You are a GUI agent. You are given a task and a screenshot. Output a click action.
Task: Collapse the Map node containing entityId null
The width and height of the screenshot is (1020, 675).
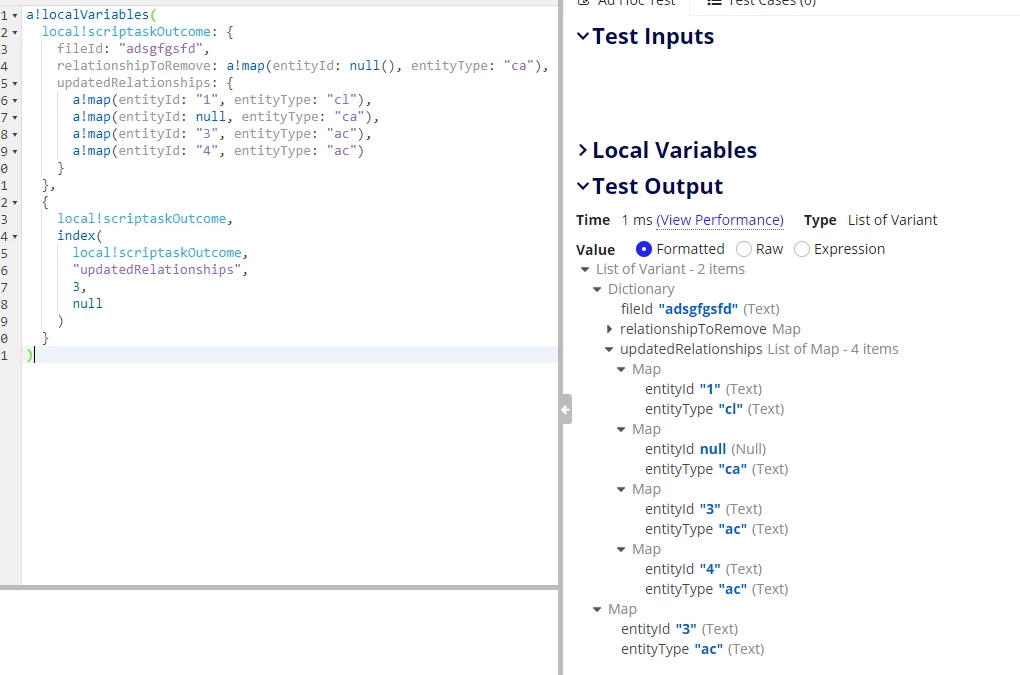(x=621, y=429)
